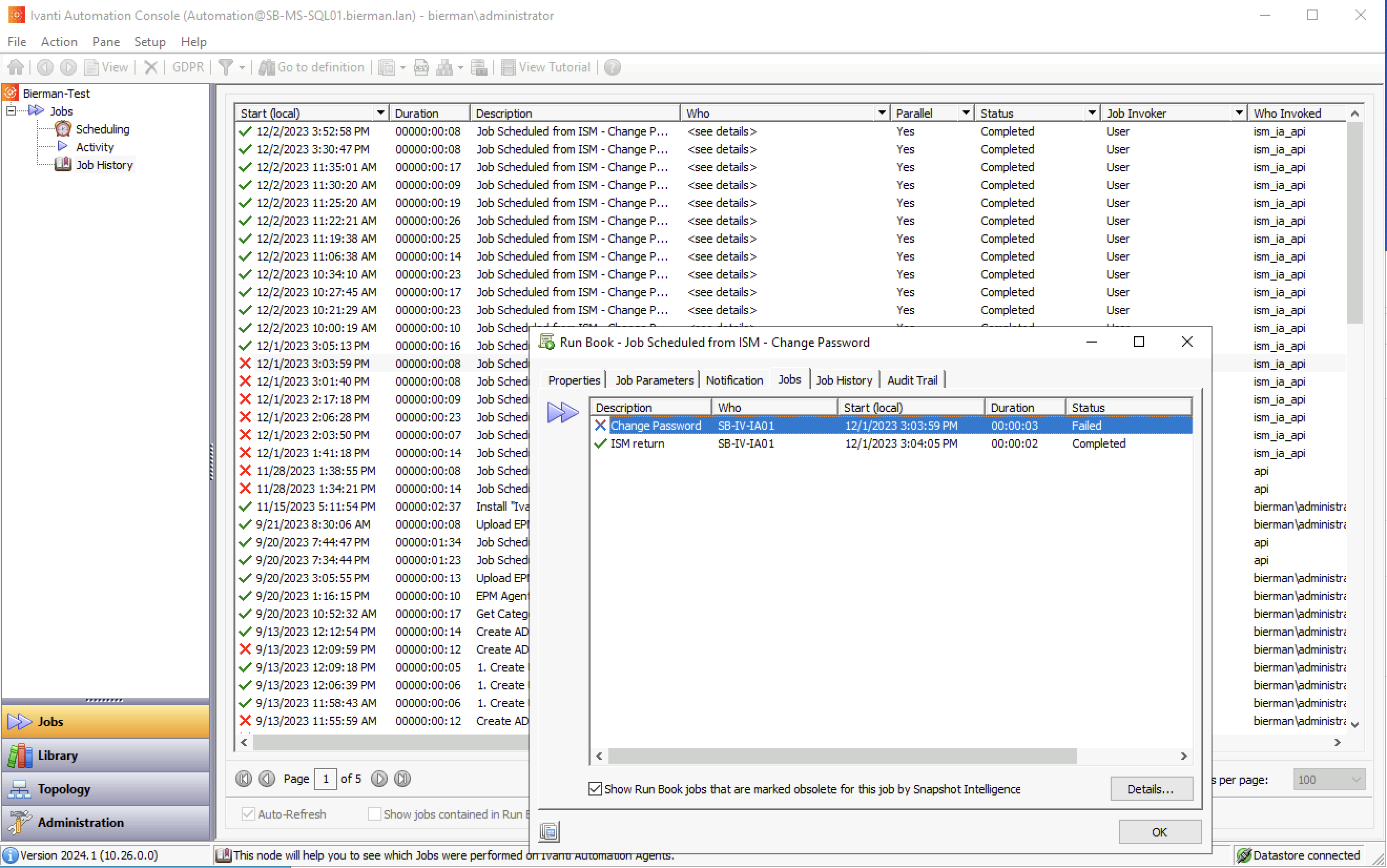
Task: Open the Help menu
Action: [x=193, y=42]
